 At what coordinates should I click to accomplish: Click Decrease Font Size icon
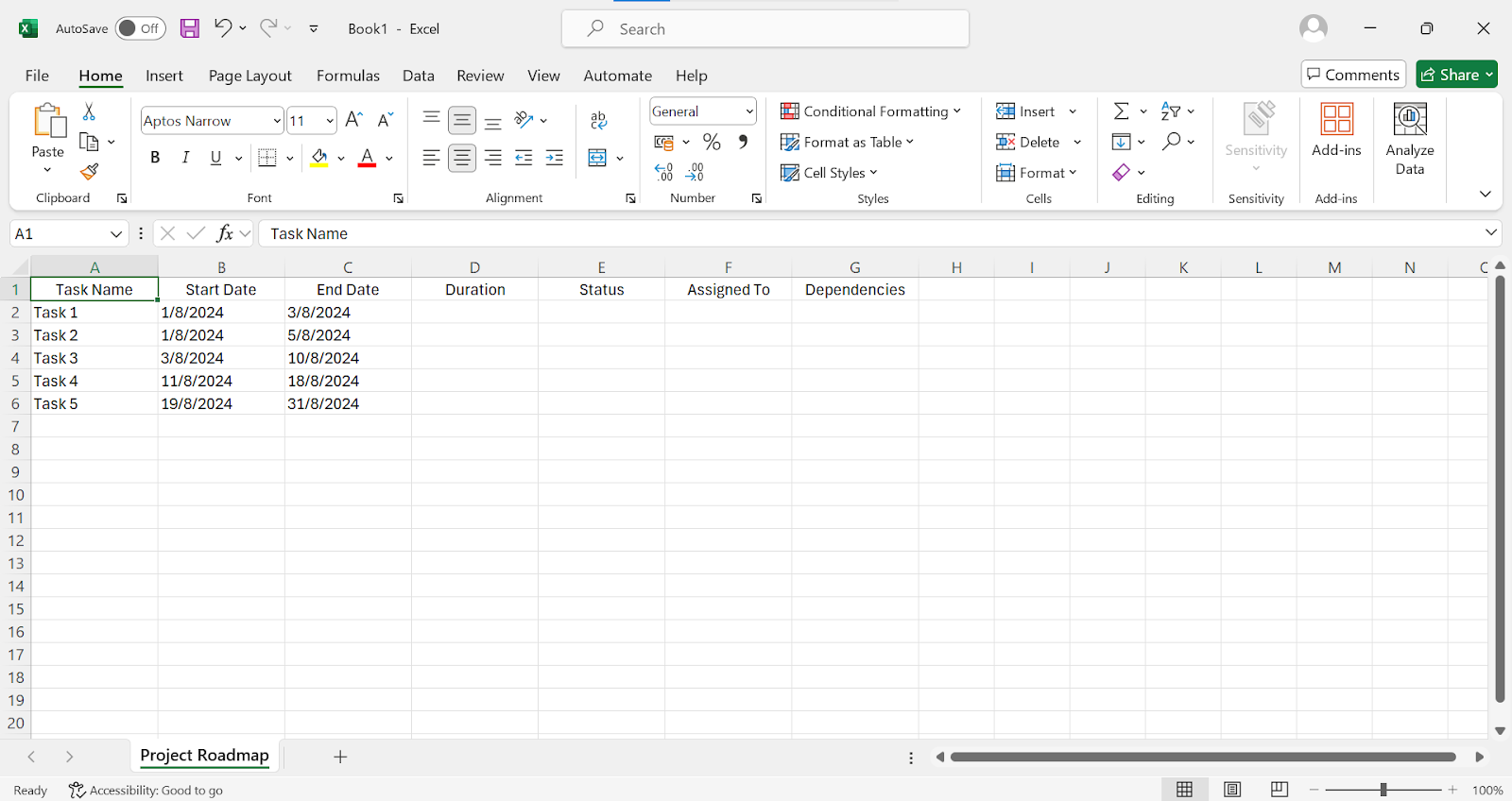(x=385, y=120)
